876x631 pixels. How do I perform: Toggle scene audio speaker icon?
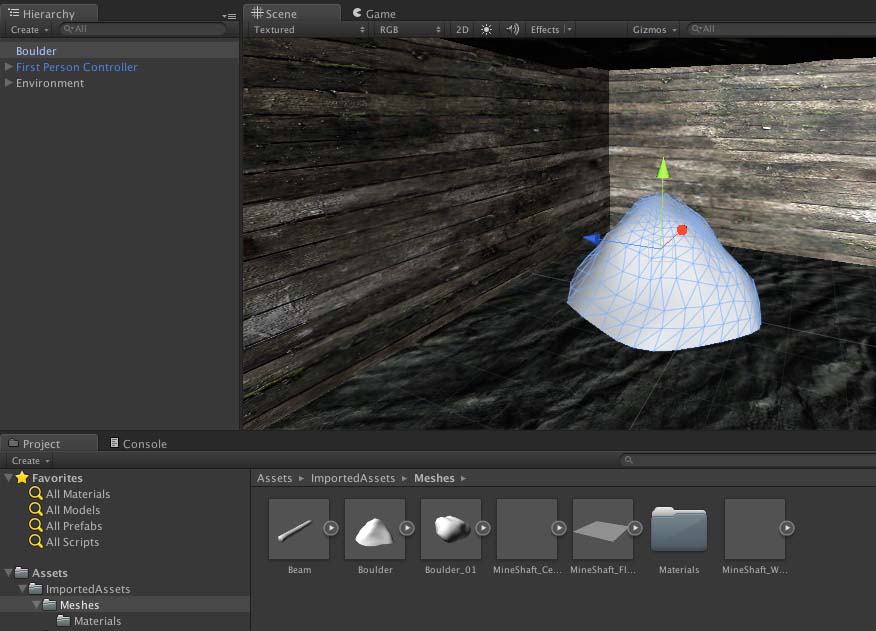(512, 30)
